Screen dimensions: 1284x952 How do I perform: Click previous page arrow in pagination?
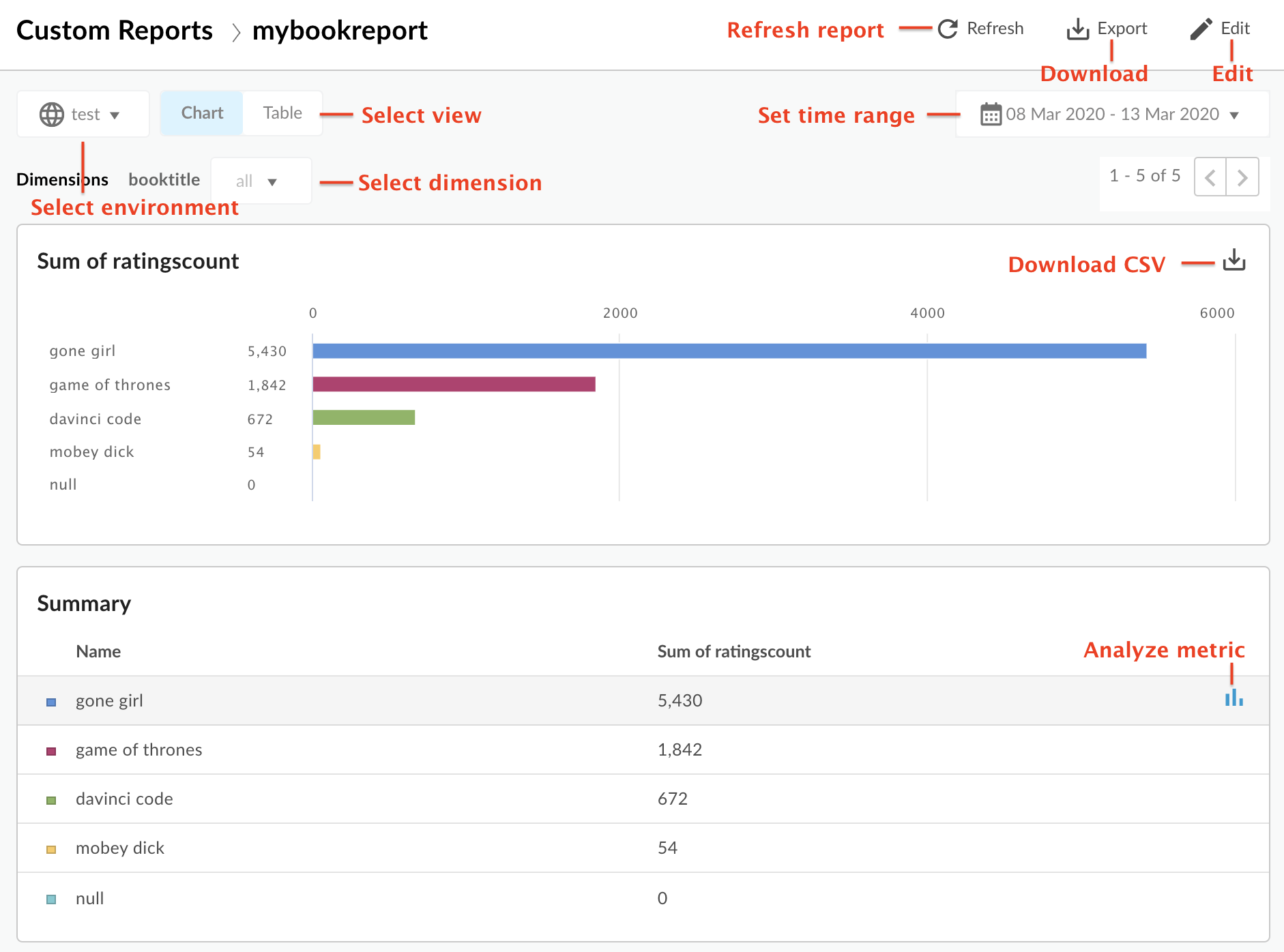point(1210,177)
